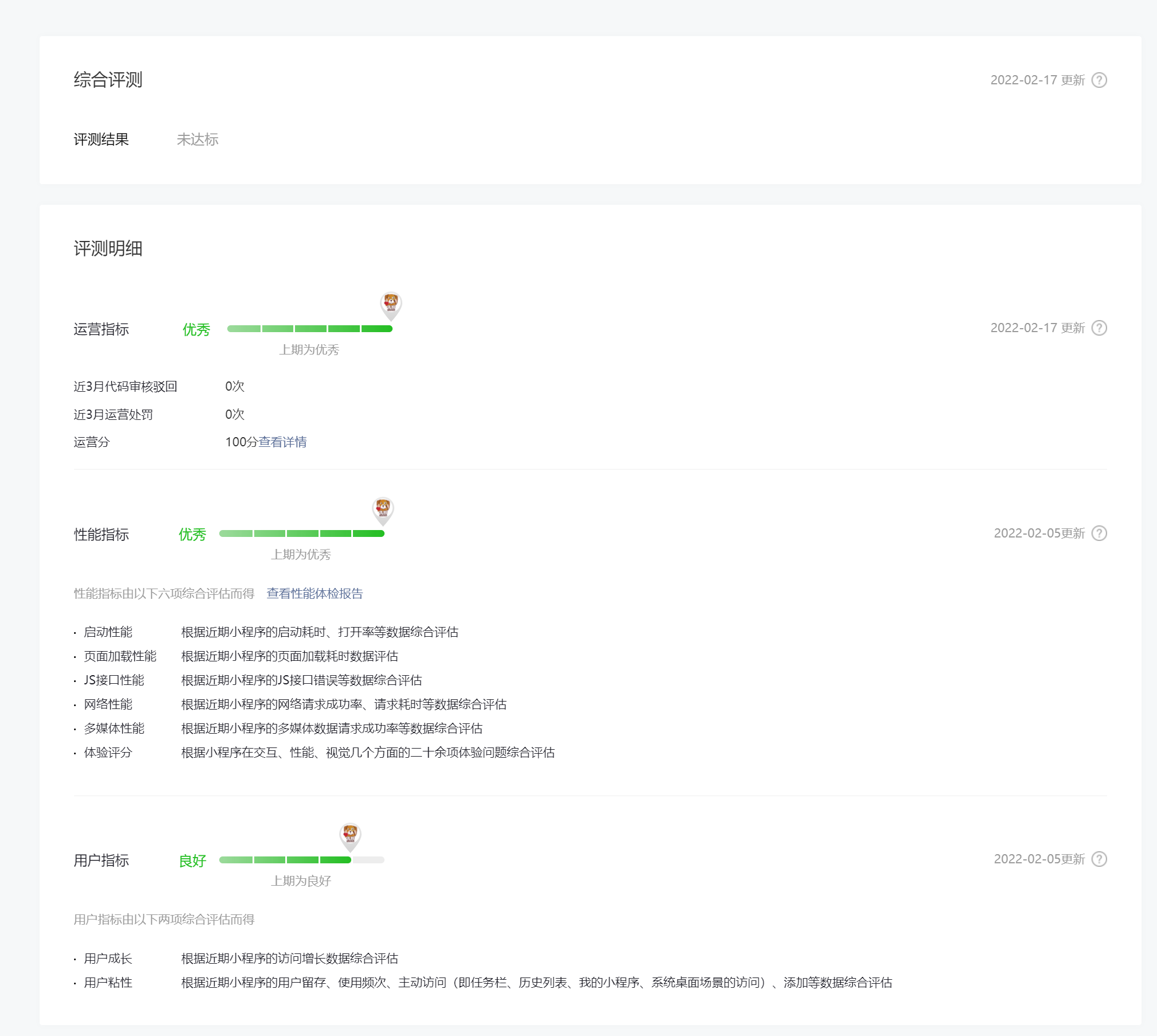
Task: Click avatar pin marker above 性能指标 bar
Action: click(x=383, y=509)
